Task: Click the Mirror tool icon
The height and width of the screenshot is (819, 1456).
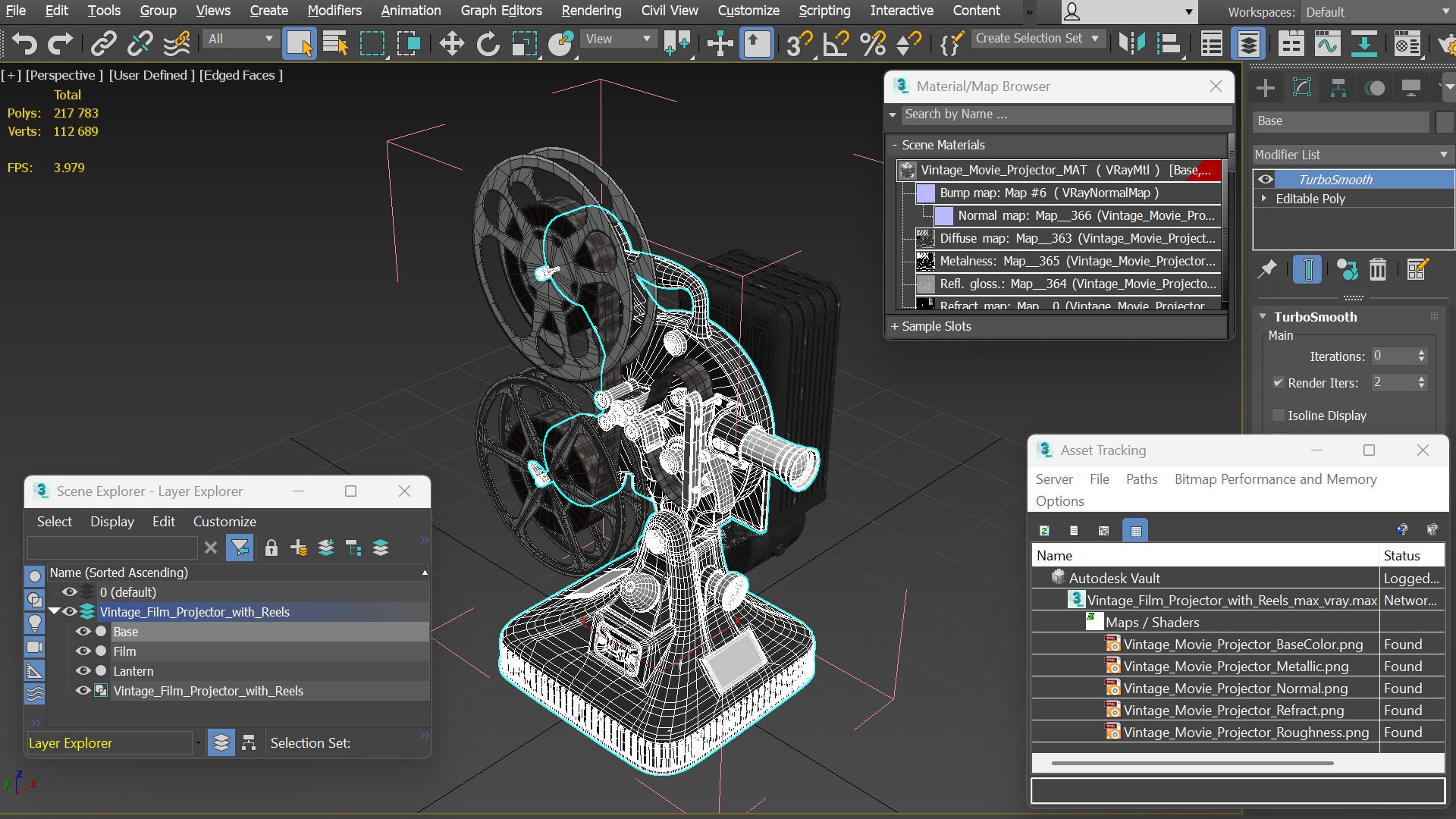Action: point(1131,43)
